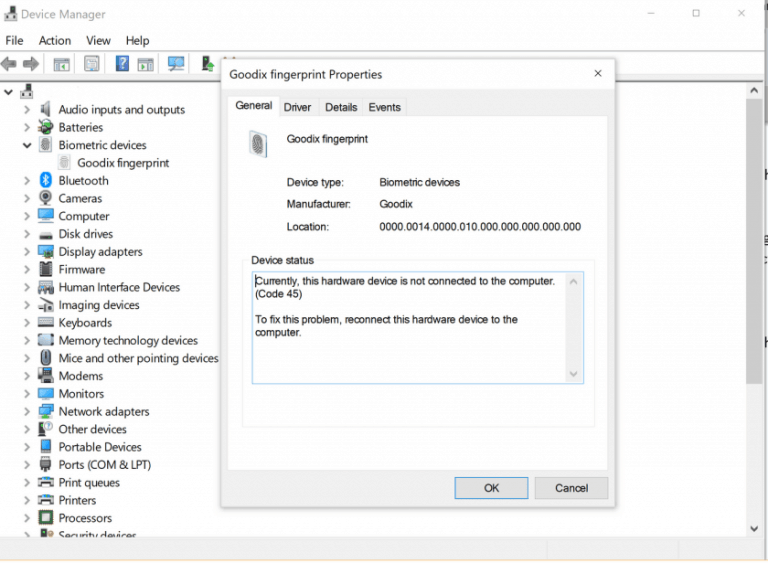The height and width of the screenshot is (563, 768).
Task: Click the Location value text
Action: tap(480, 226)
